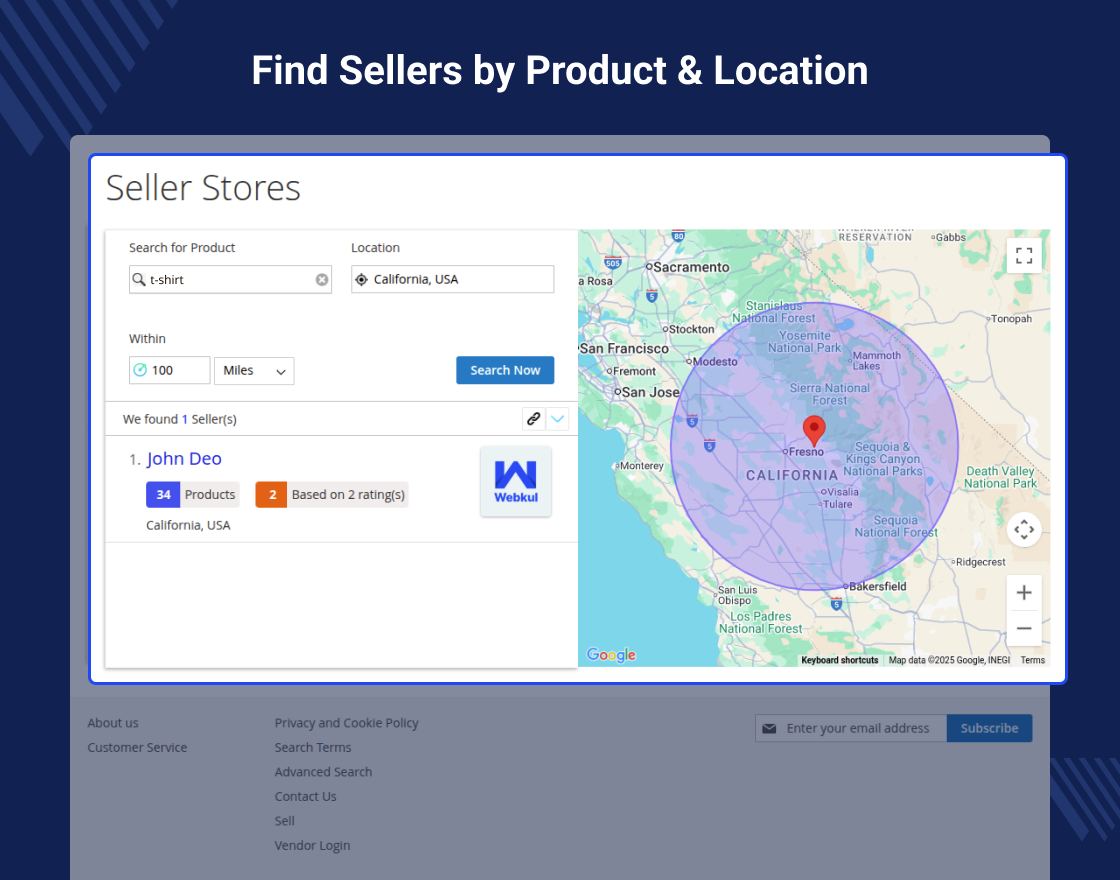Screen dimensions: 1120x880
Task: Open Keyboard shortcuts on map
Action: click(x=839, y=660)
